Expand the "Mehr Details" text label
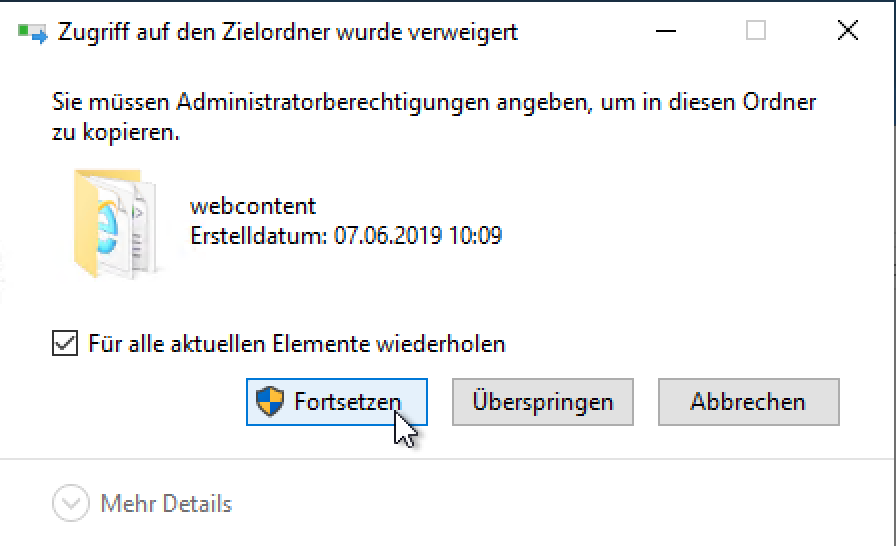This screenshot has height=546, width=896. 166,503
